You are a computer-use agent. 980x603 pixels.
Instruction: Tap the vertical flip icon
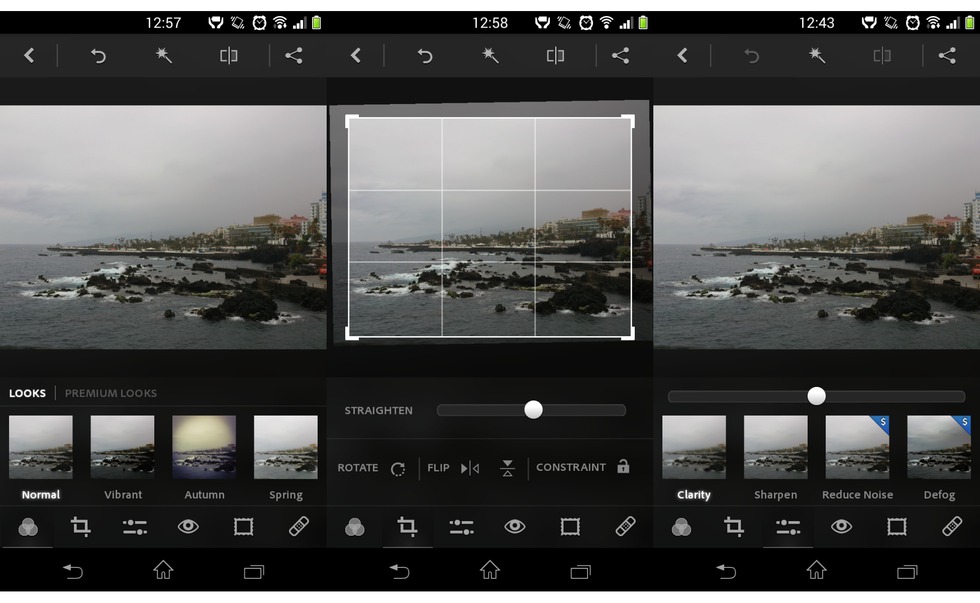pos(508,468)
